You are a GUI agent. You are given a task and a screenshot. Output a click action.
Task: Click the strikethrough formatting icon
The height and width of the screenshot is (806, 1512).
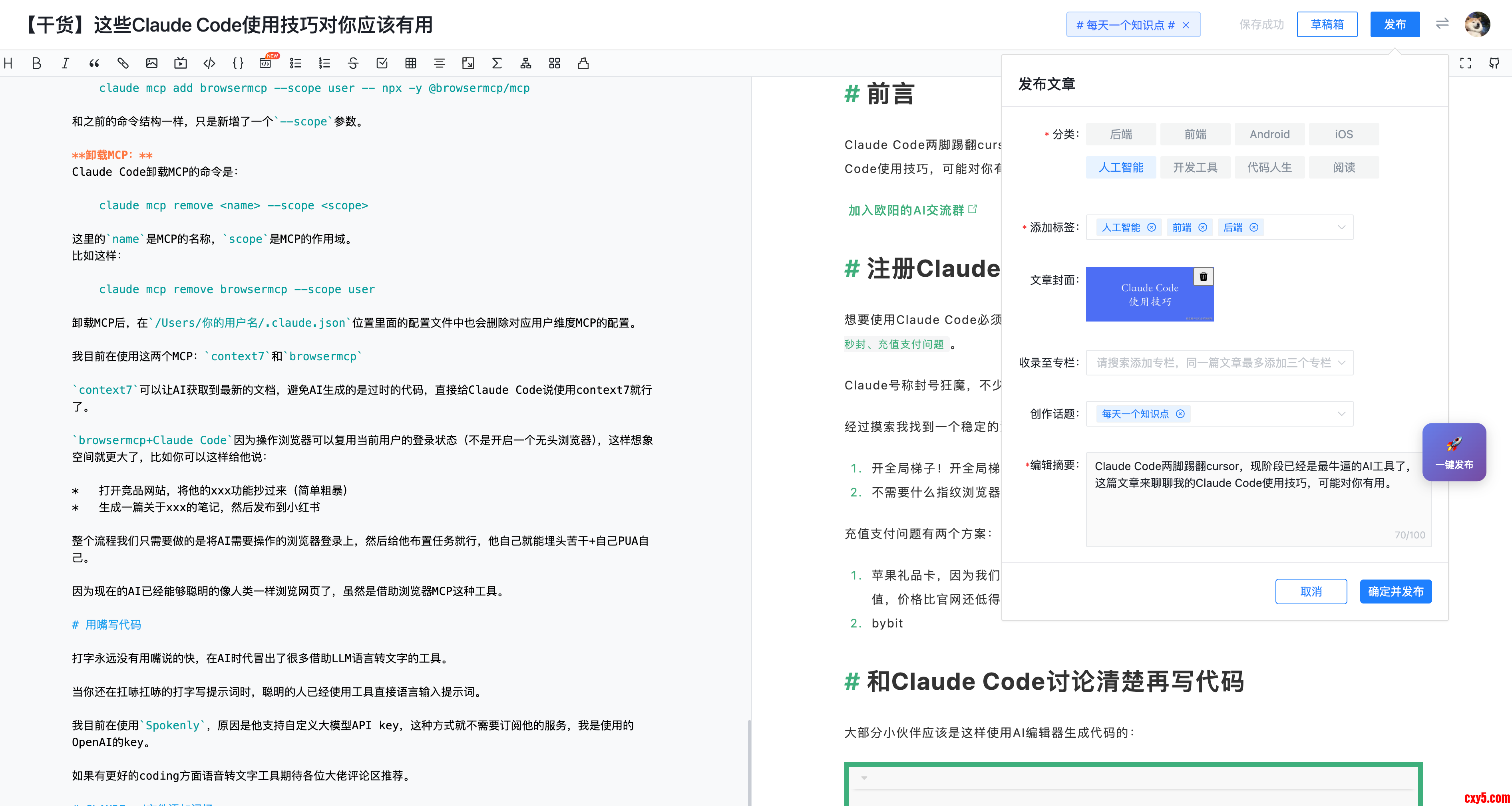tap(353, 64)
